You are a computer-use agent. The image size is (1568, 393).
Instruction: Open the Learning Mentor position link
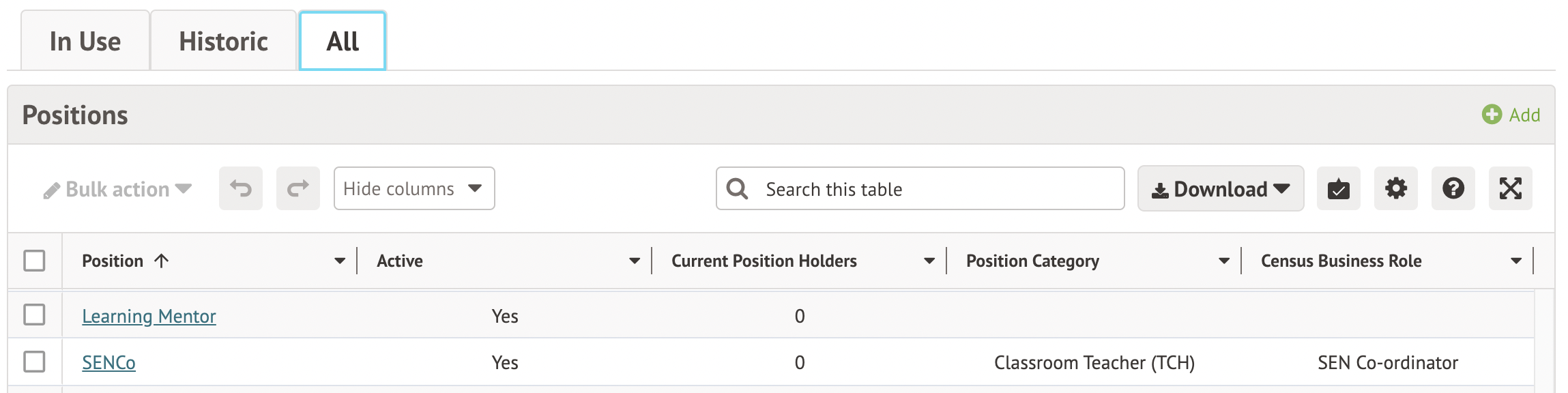coord(149,316)
